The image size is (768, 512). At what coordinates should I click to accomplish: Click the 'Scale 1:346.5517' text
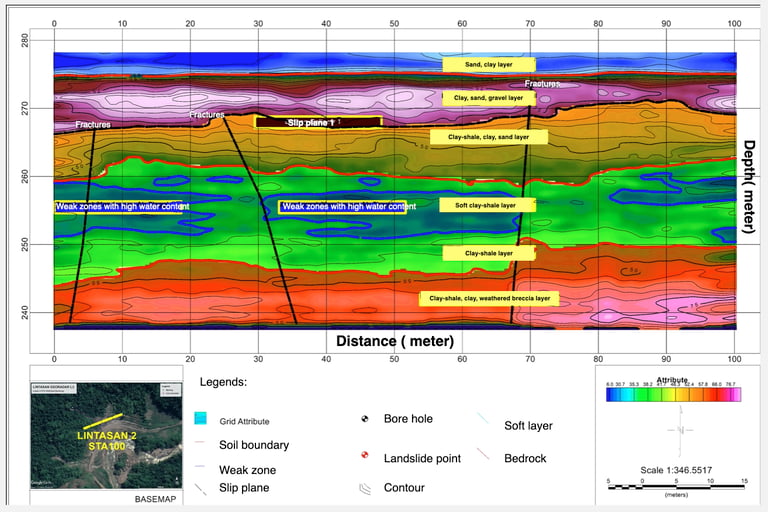coord(676,470)
